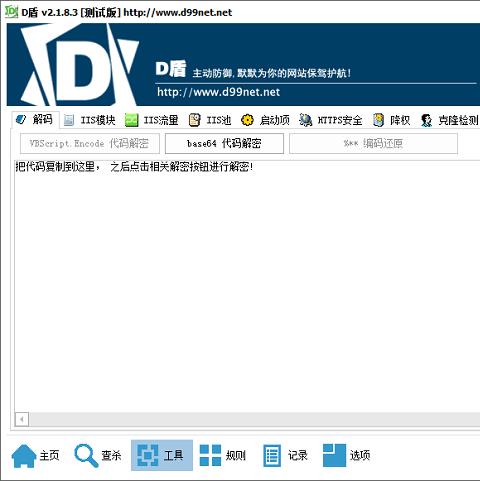Viewport: 480px width, 481px height.
Task: Select the 工具 tools icon
Action: [148, 455]
